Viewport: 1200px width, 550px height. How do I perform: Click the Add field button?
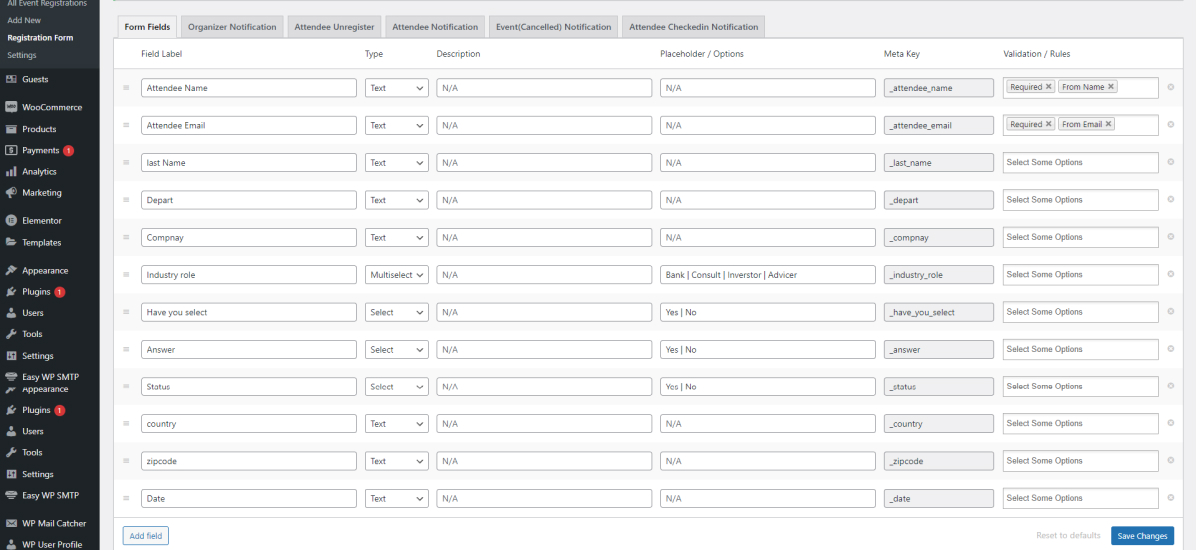pyautogui.click(x=146, y=536)
